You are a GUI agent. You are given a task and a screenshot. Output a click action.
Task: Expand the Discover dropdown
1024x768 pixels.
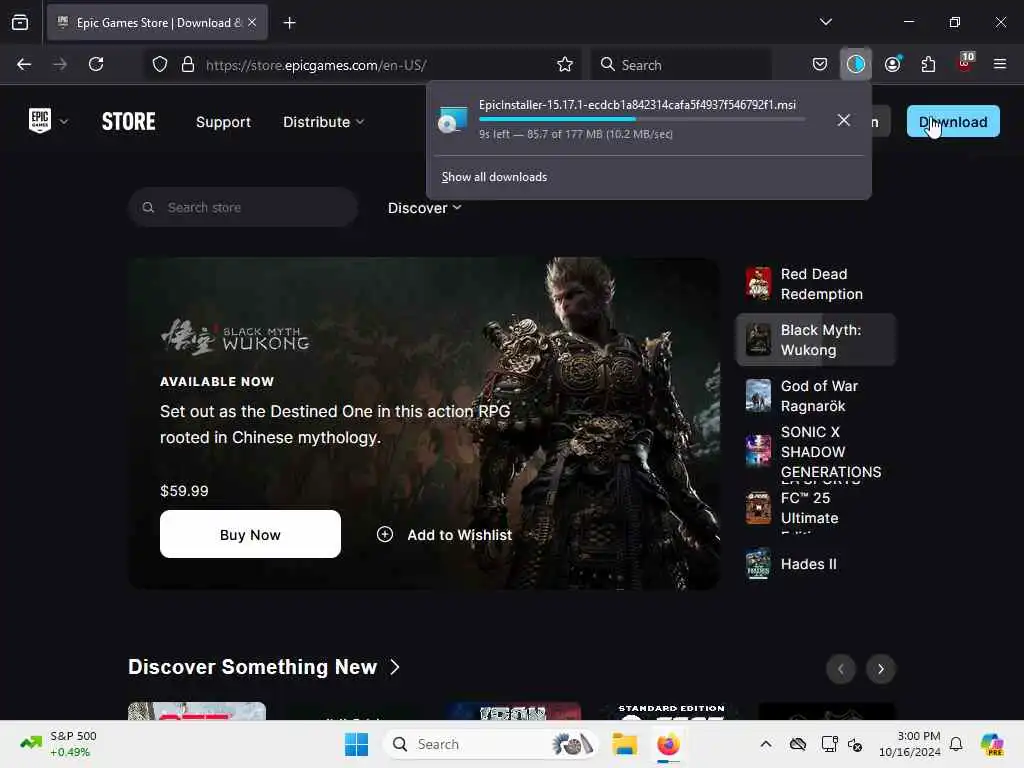424,208
